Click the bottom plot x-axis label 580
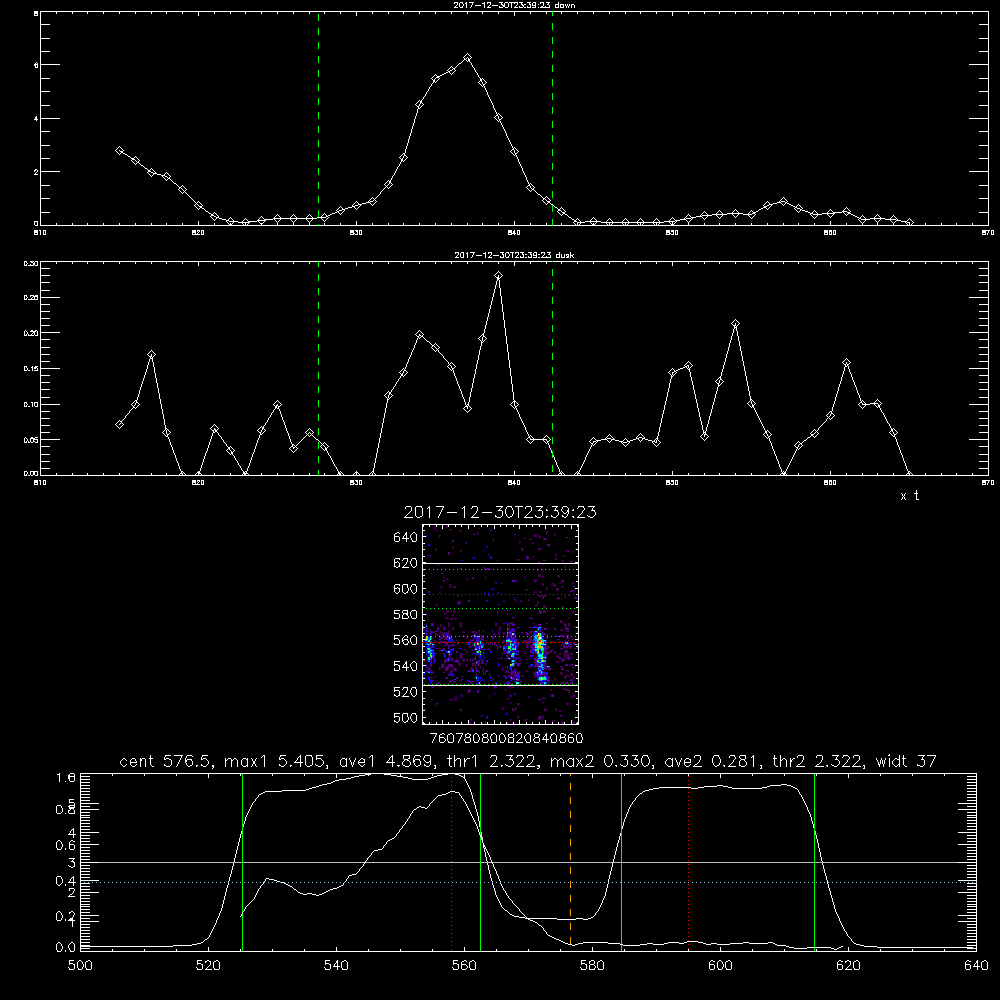The height and width of the screenshot is (1000, 1000). pyautogui.click(x=592, y=966)
